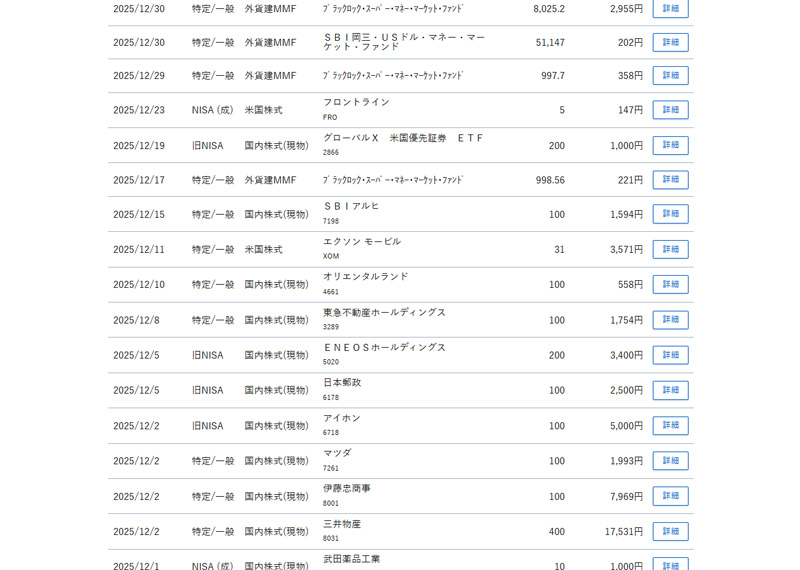Select the 17,531円 amount for 三井物産
Viewport: 800px width, 570px height.
[623, 532]
